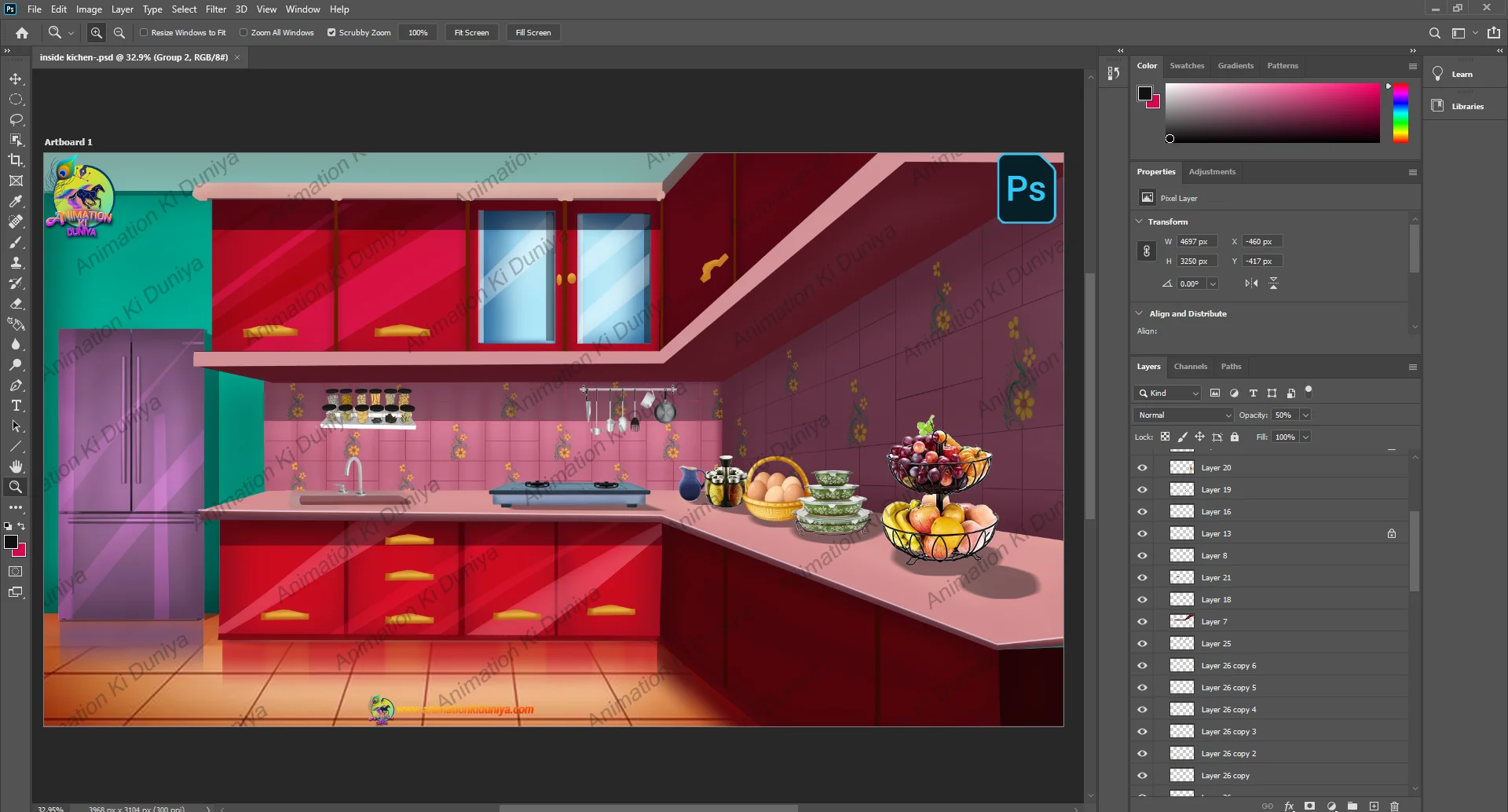Enable Resize Windows to Fit checkbox

144,33
